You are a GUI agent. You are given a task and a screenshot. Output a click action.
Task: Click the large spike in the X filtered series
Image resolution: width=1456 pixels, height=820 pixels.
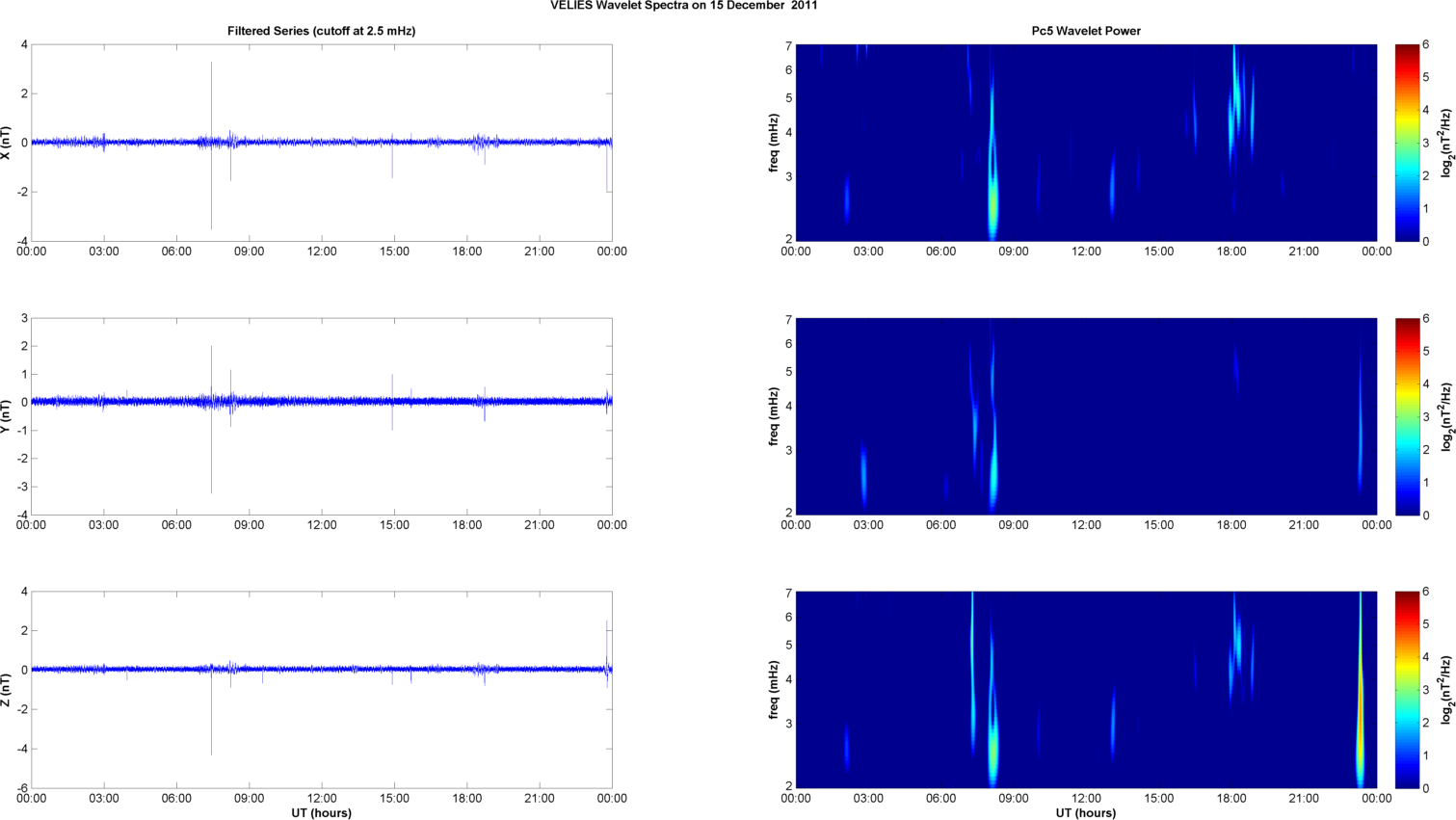tap(211, 145)
